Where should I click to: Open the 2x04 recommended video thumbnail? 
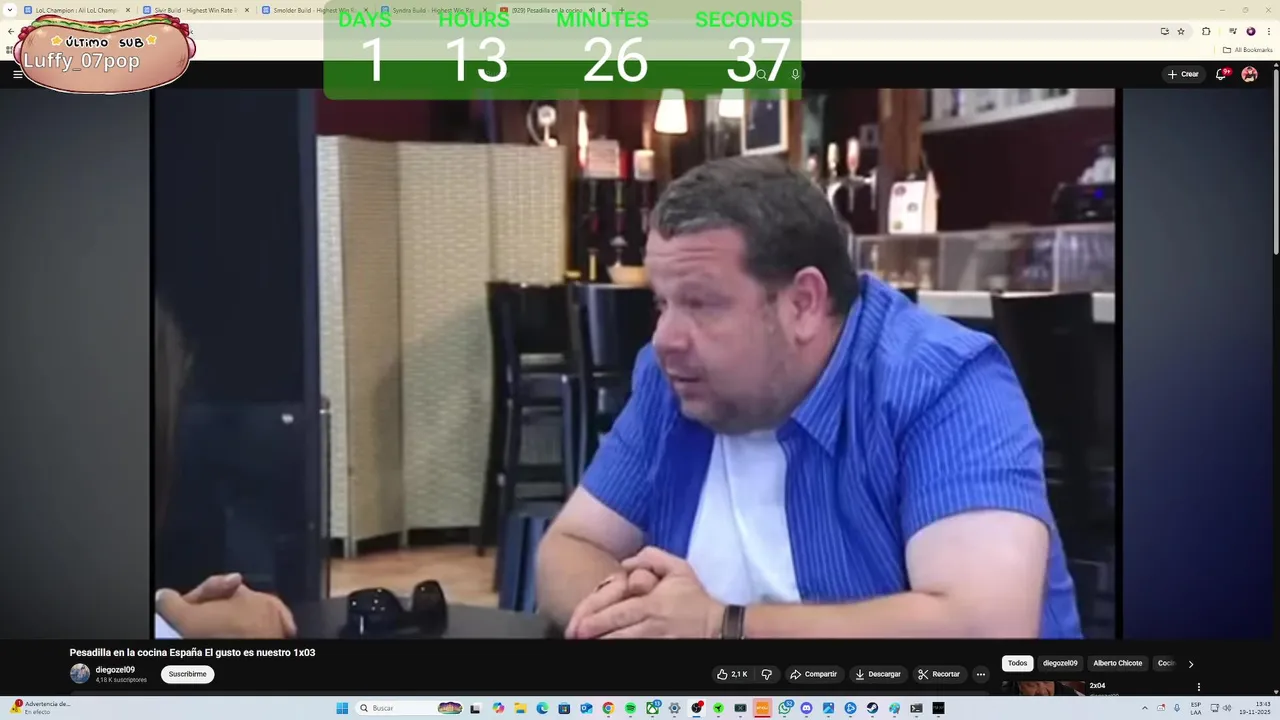[x=1043, y=688]
